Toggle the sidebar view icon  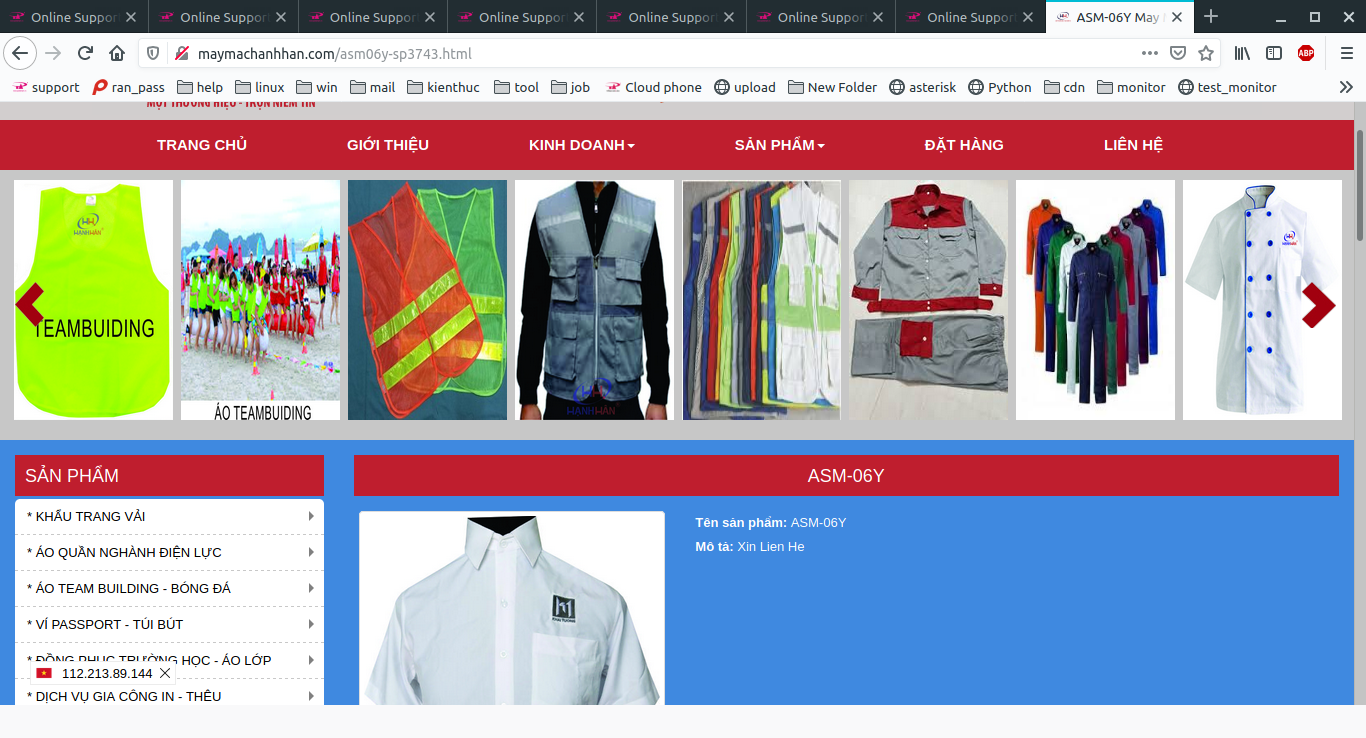(1274, 53)
